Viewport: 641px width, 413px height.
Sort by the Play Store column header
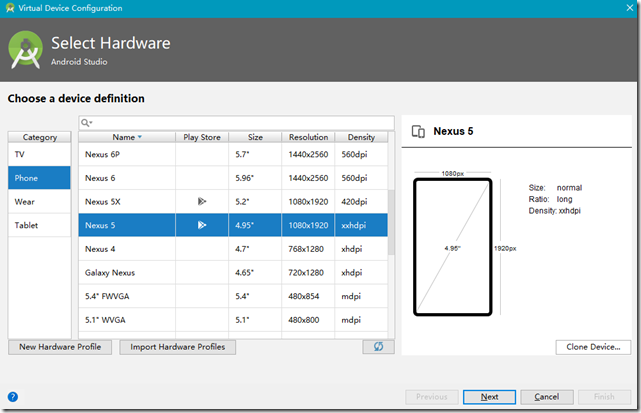coord(202,137)
